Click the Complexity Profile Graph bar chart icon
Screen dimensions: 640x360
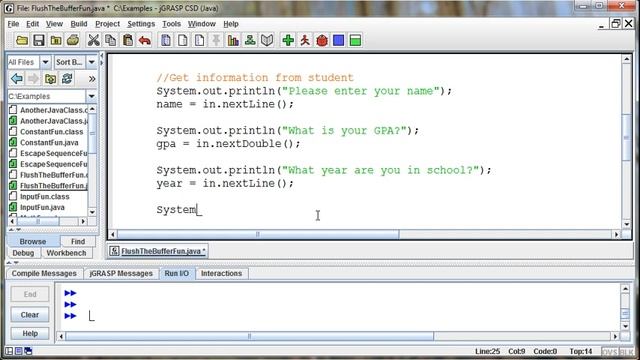click(233, 40)
